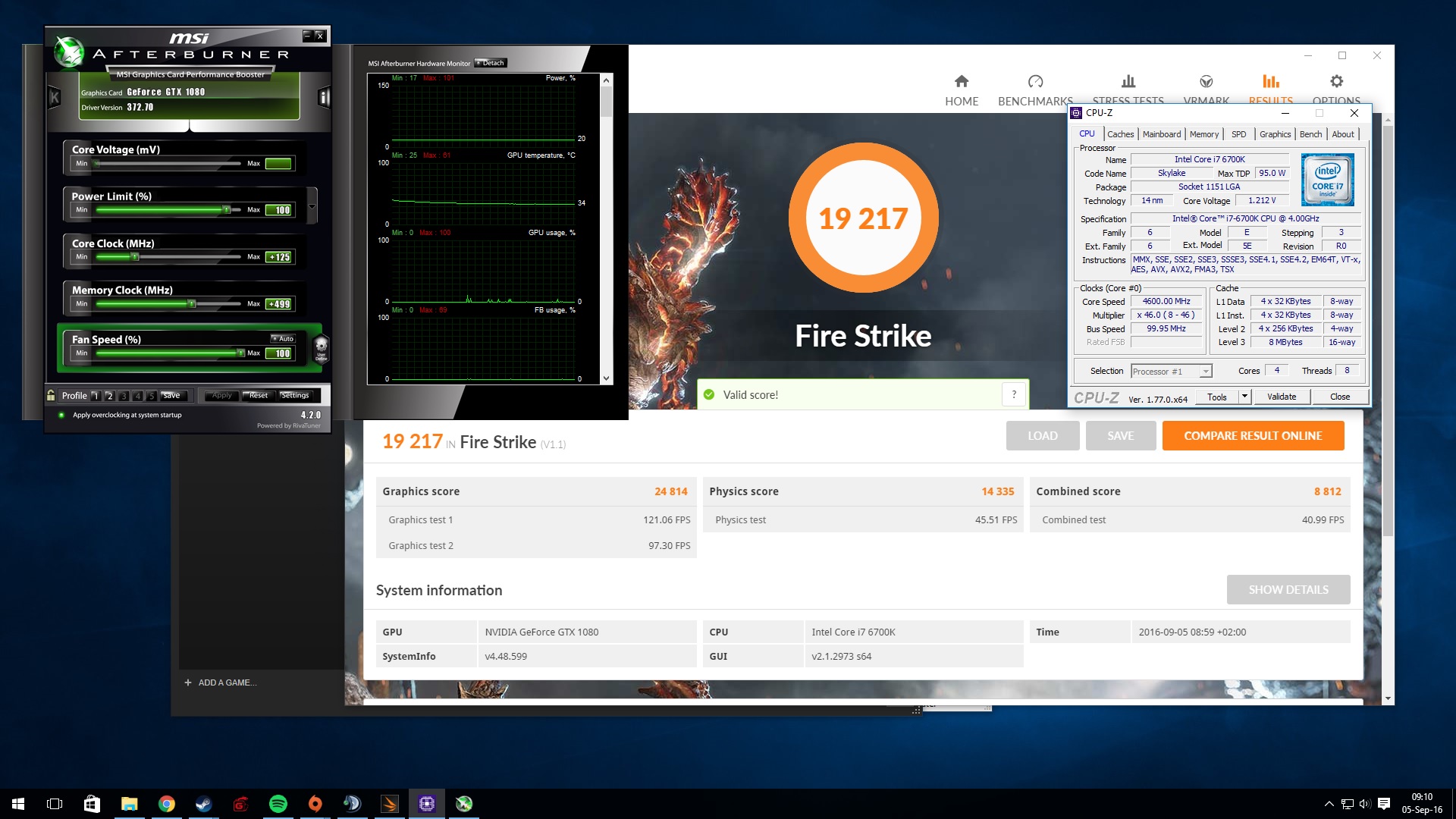Show hidden system tray icons chevron
This screenshot has height=819, width=1456.
pyautogui.click(x=1329, y=804)
